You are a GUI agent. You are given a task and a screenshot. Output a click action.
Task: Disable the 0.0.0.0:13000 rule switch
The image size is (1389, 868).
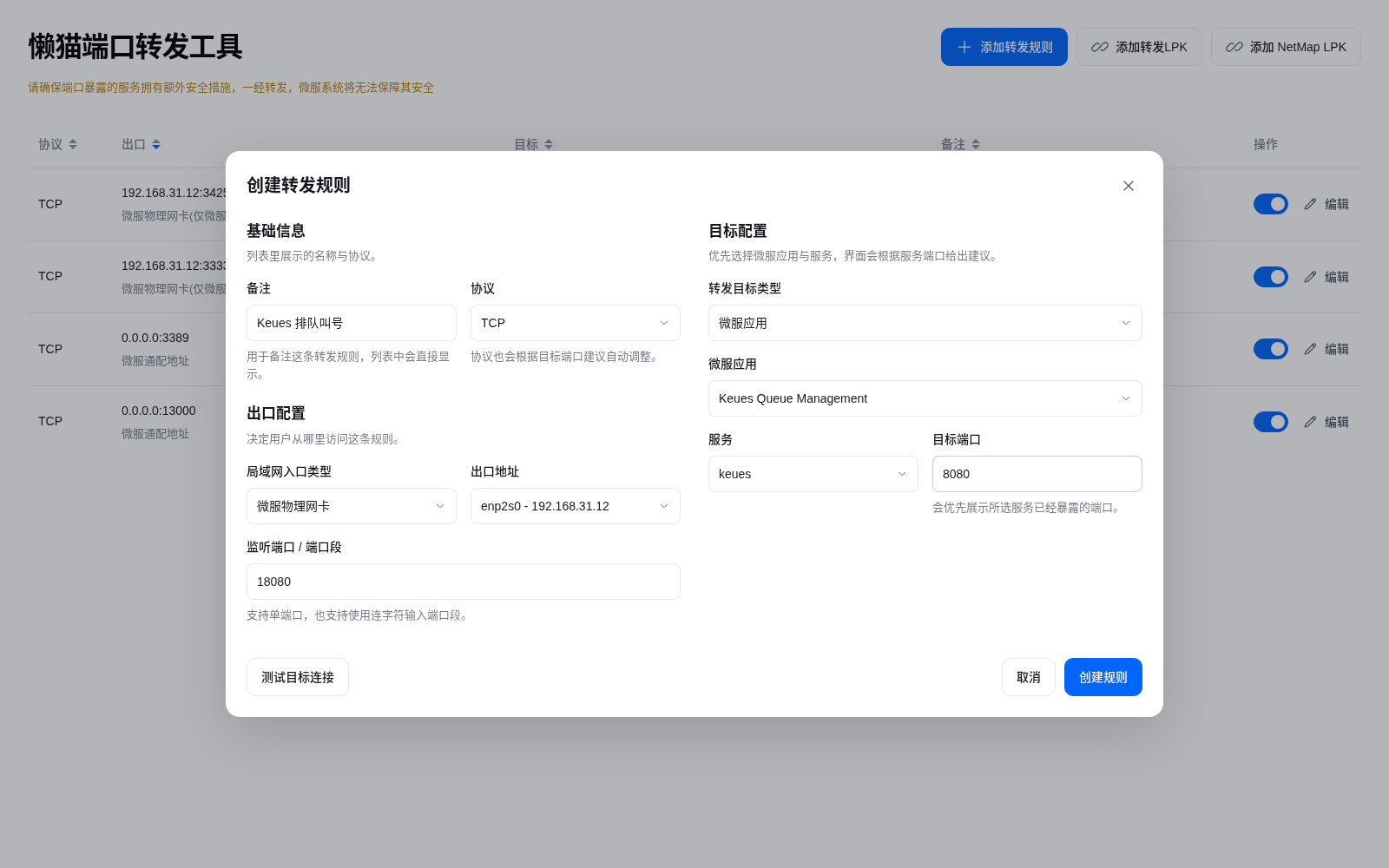pyautogui.click(x=1271, y=422)
